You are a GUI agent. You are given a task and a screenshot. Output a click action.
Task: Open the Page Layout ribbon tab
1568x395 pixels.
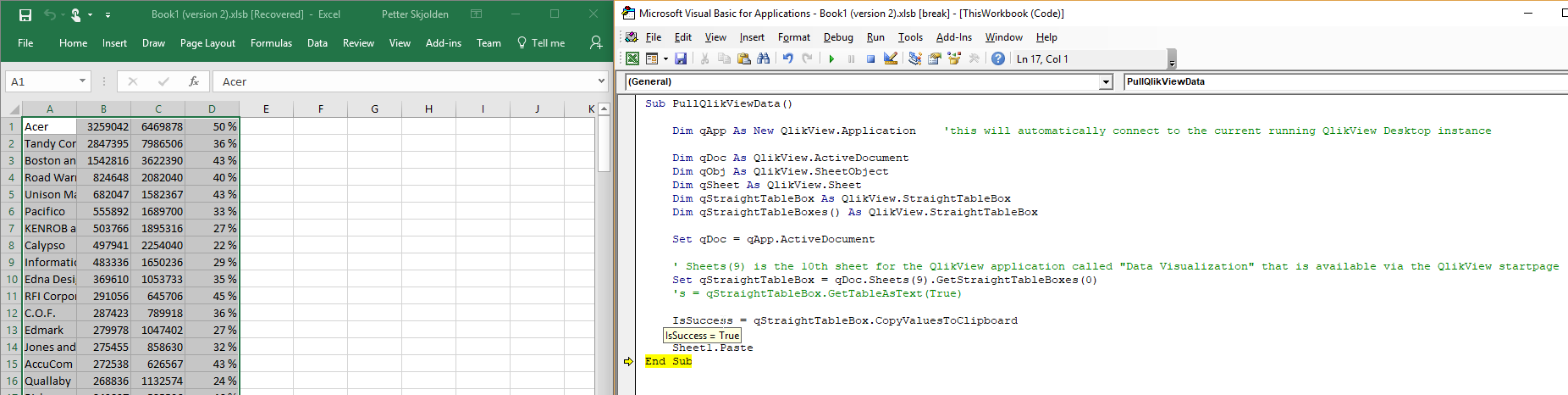pyautogui.click(x=207, y=43)
